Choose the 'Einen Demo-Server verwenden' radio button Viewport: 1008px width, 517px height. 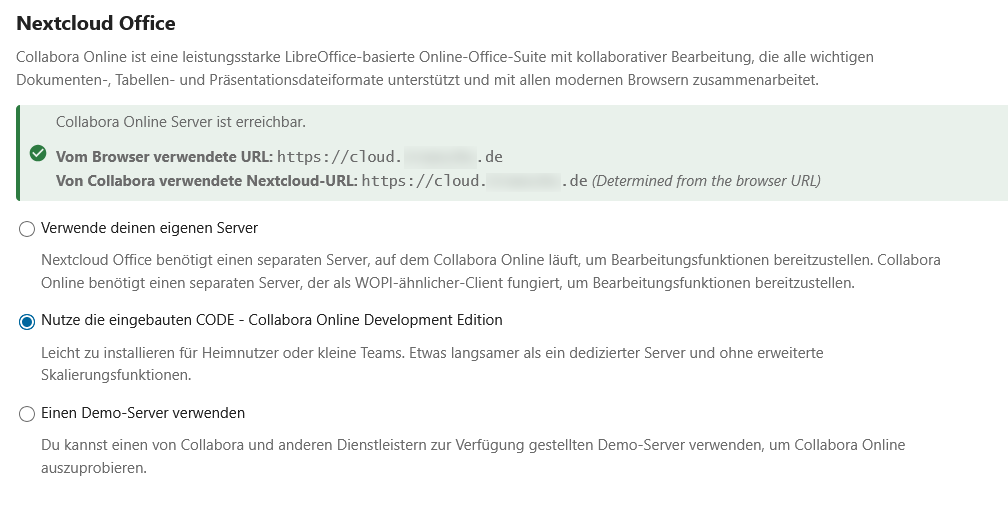pyautogui.click(x=27, y=414)
